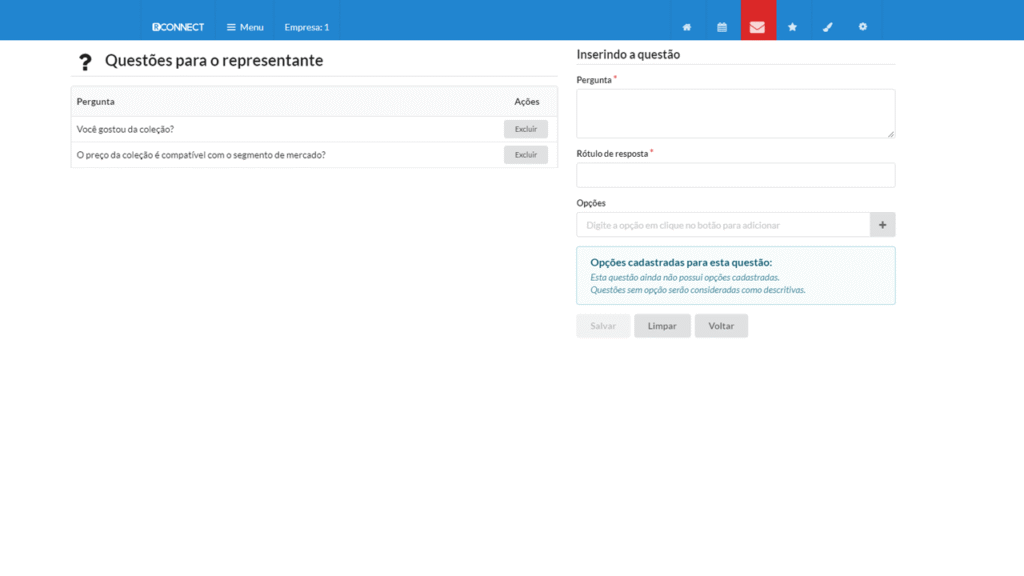Select Empresa: 1 in top bar
1024x576 pixels.
[306, 27]
